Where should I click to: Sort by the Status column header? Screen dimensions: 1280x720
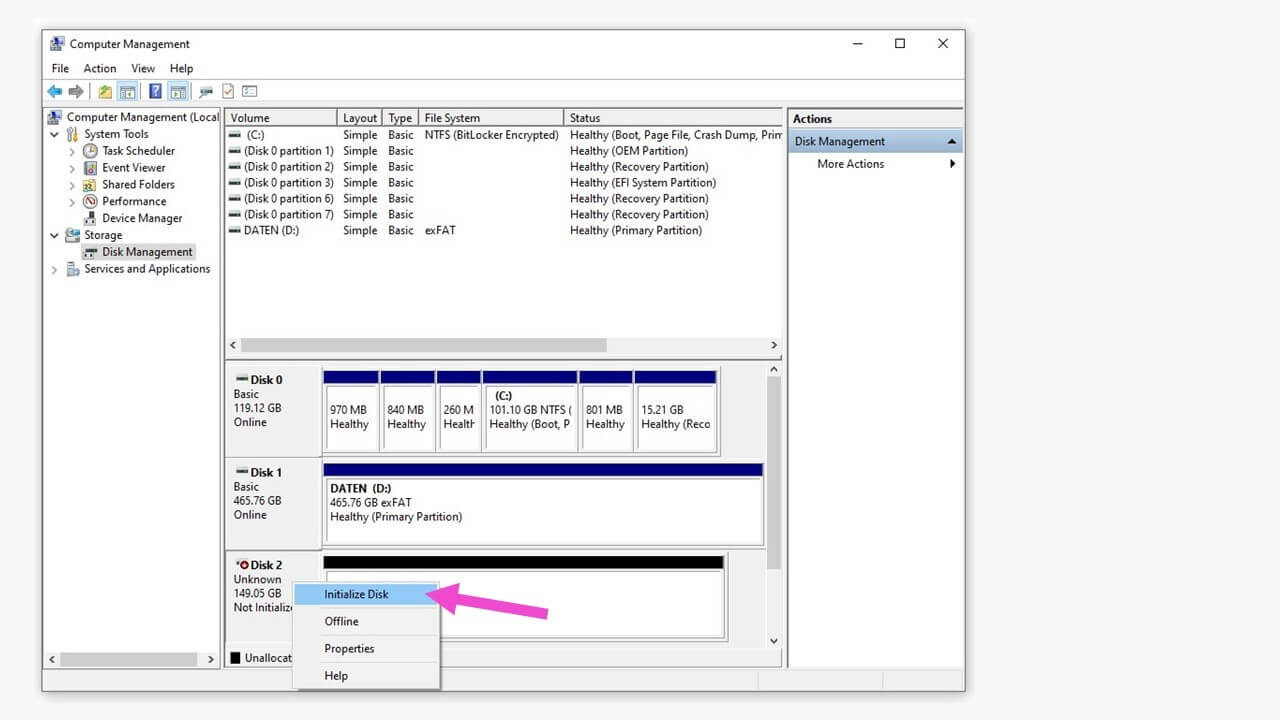673,118
